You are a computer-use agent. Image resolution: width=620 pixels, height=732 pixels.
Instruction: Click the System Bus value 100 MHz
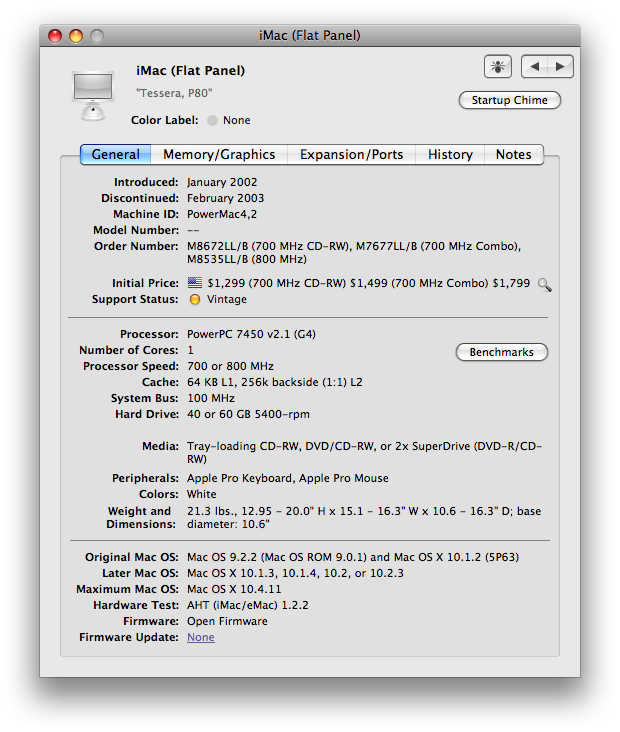pos(211,398)
